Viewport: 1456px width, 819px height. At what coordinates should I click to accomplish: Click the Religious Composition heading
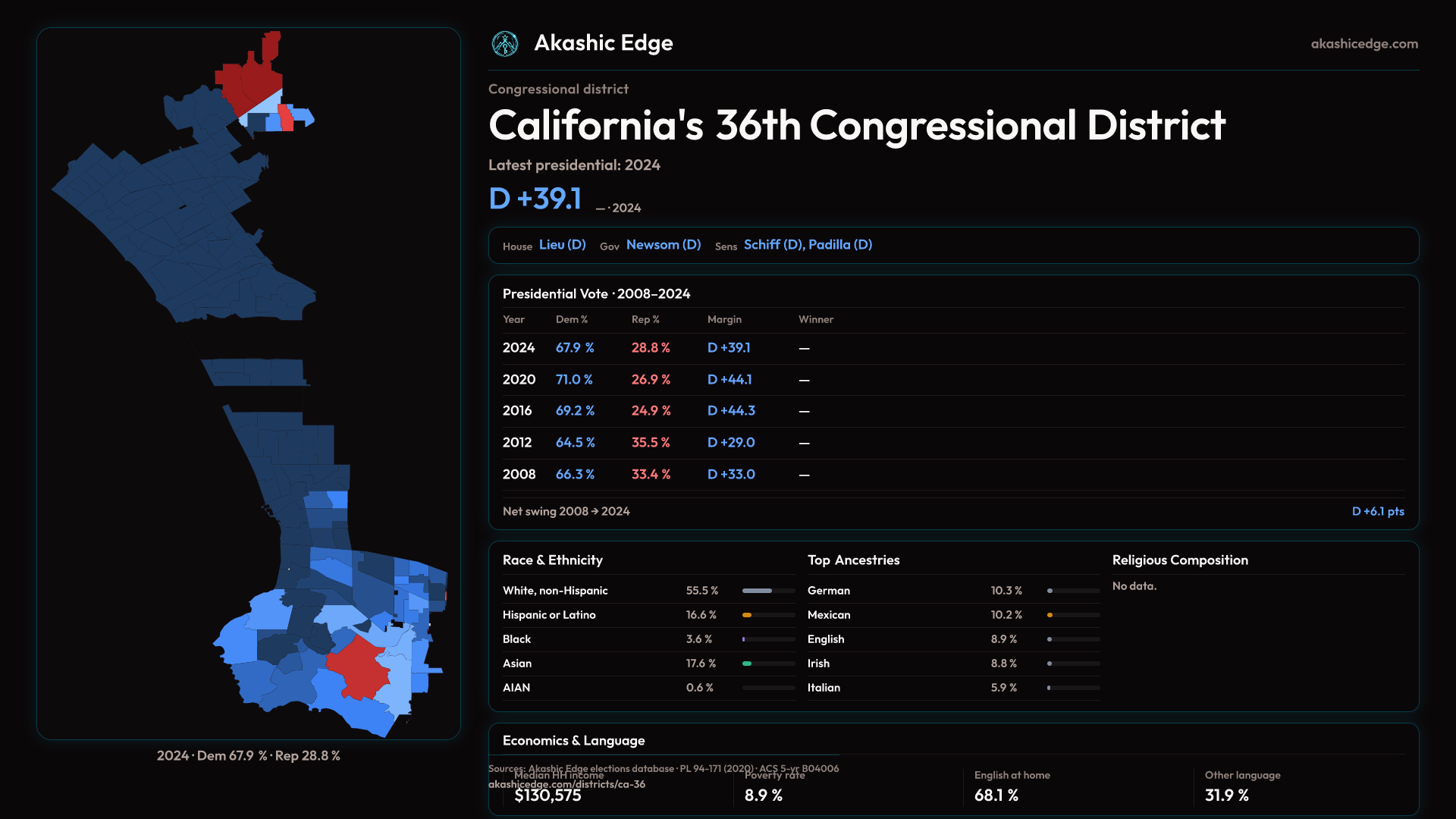[1180, 560]
